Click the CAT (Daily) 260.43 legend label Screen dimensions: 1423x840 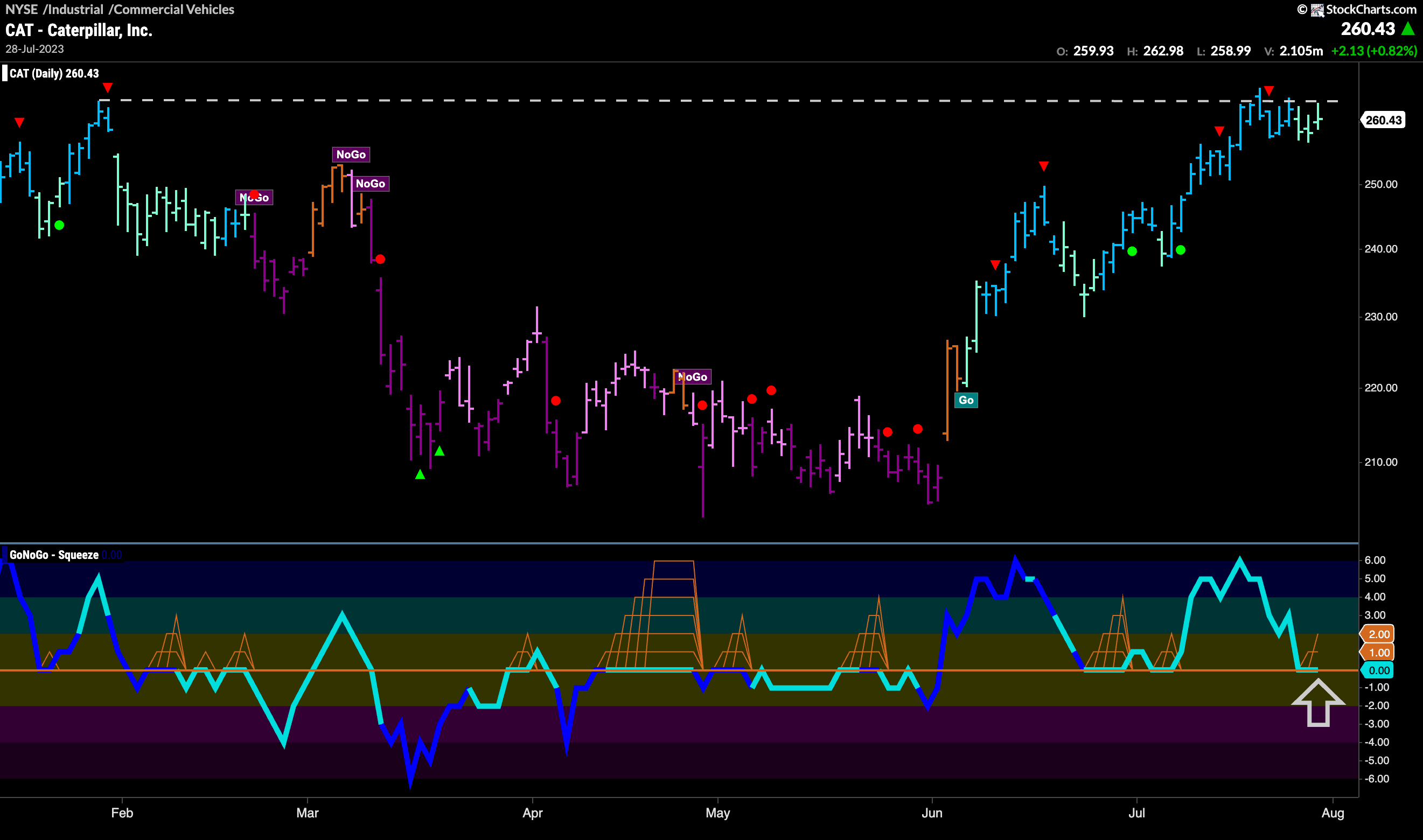(x=54, y=74)
